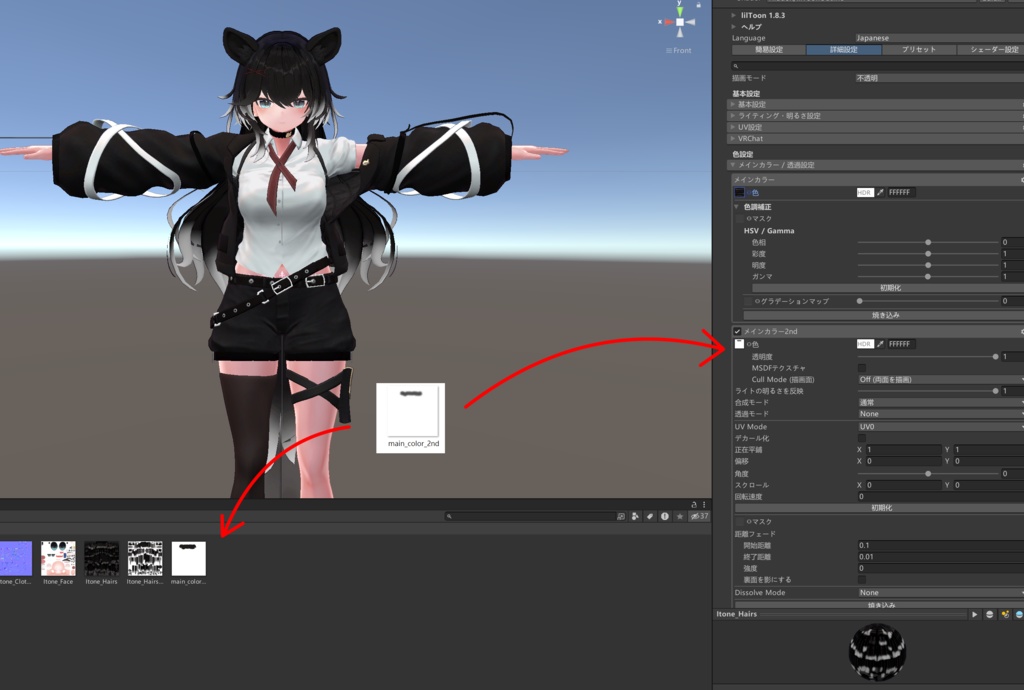Image resolution: width=1024 pixels, height=690 pixels.
Task: Toggle the hidden packages eye icon showing 37
Action: point(698,515)
